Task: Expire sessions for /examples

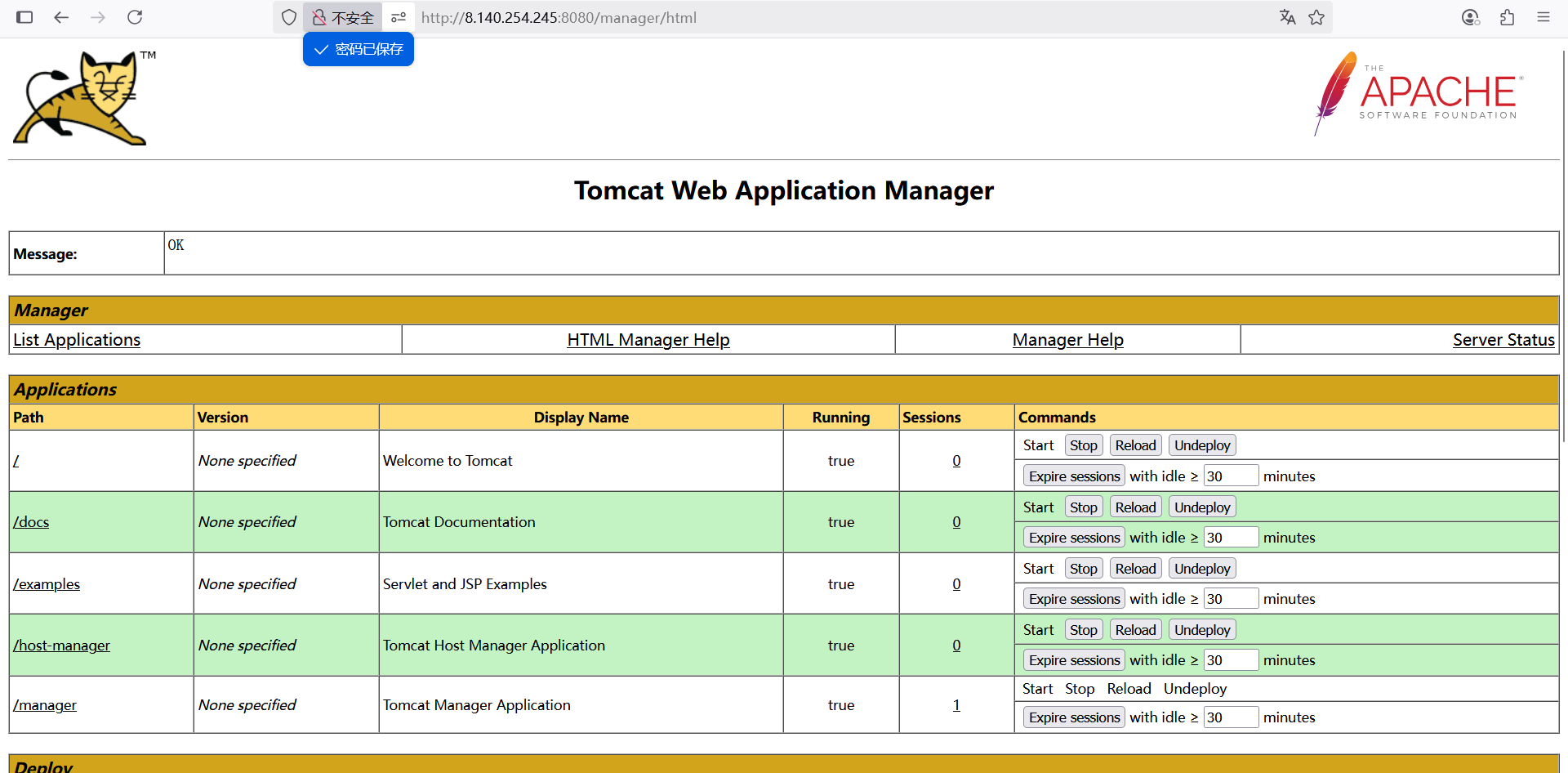Action: click(x=1075, y=599)
